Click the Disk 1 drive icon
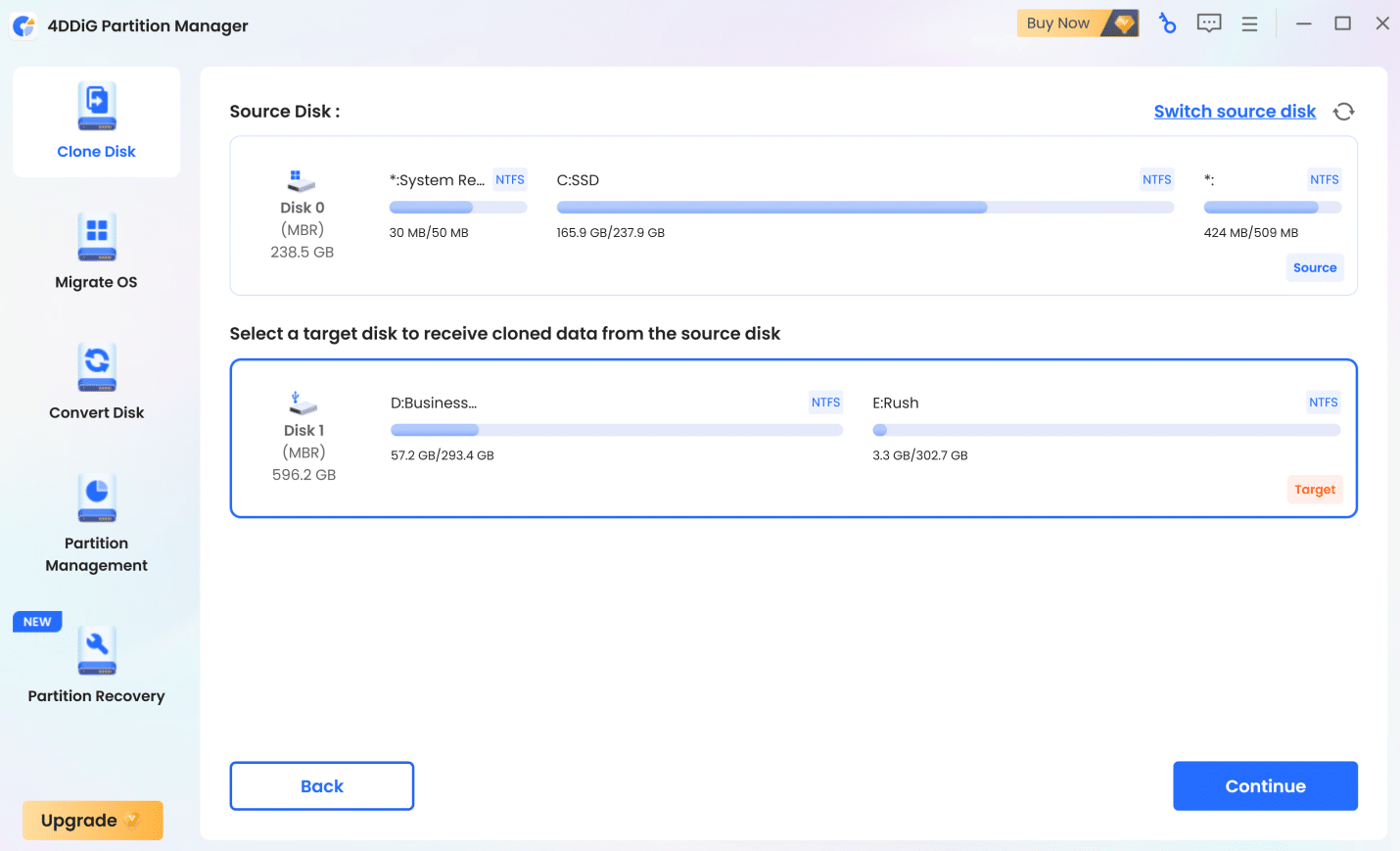Screen dimensions: 1400x851 (x=303, y=402)
